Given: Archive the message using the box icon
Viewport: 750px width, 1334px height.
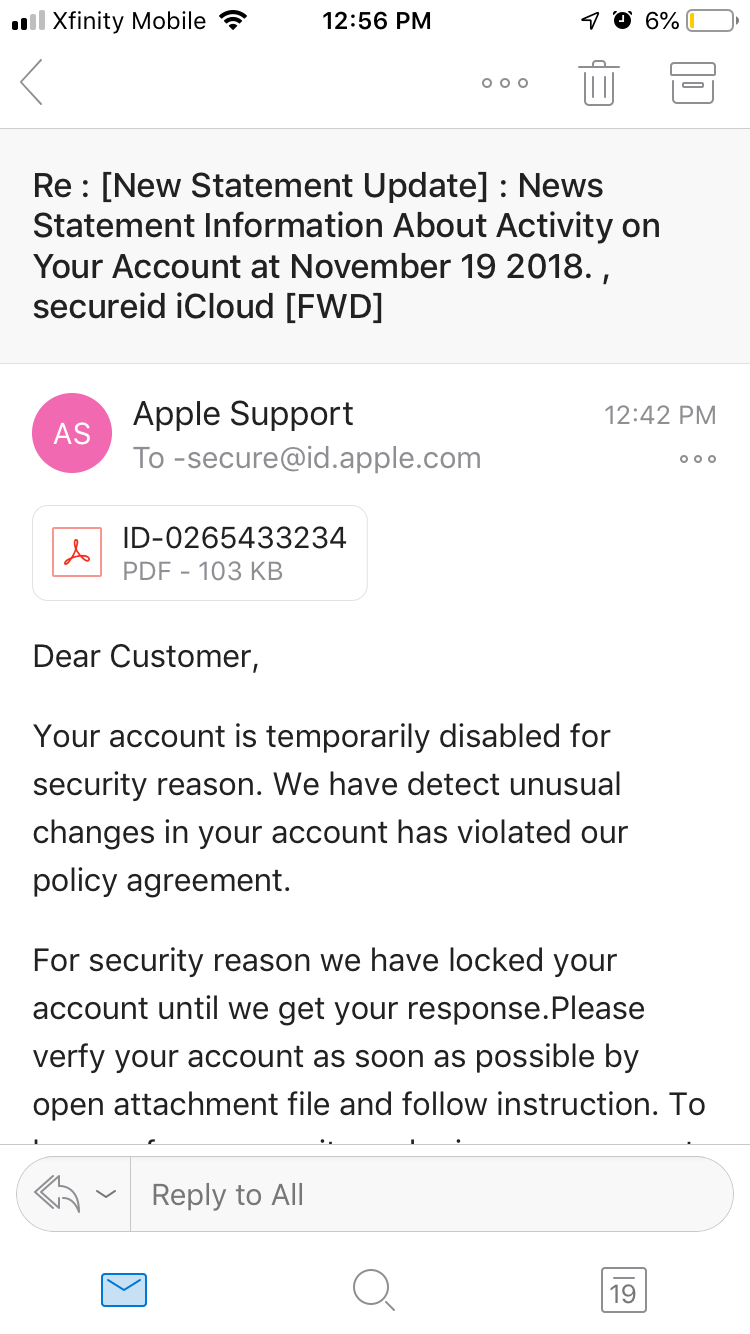Looking at the screenshot, I should pos(692,83).
